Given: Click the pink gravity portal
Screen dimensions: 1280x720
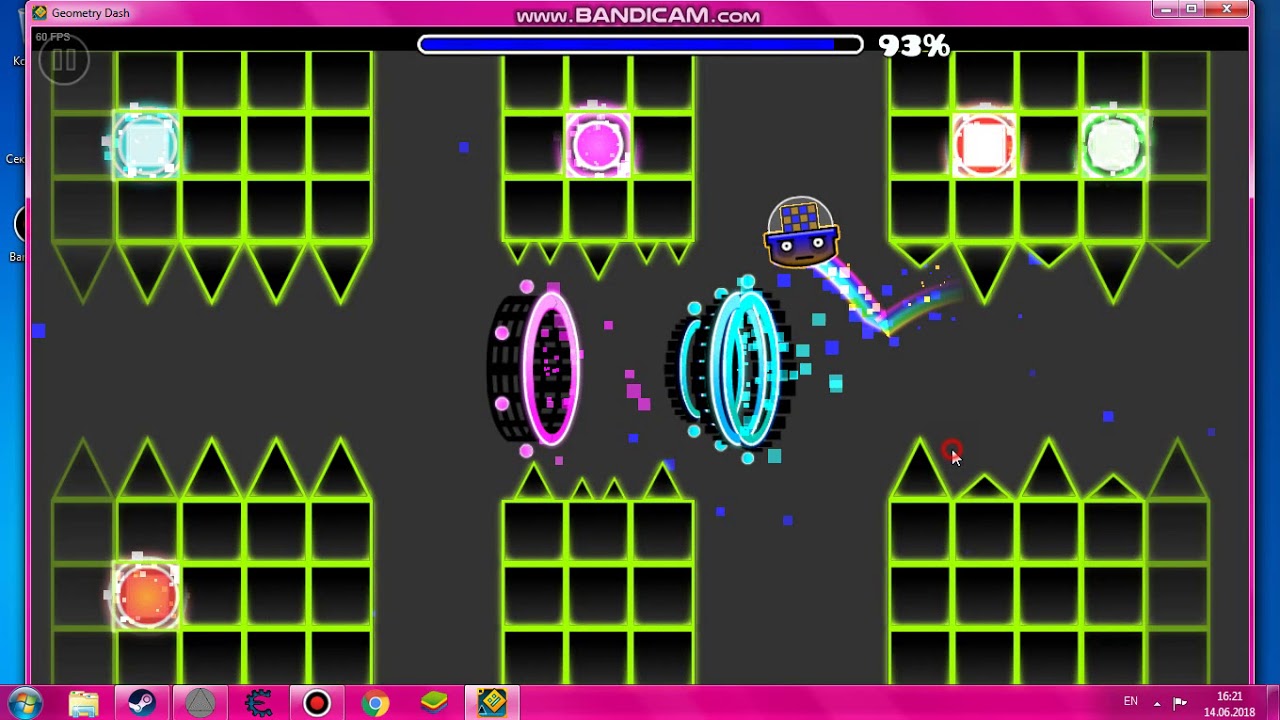Looking at the screenshot, I should click(x=535, y=367).
